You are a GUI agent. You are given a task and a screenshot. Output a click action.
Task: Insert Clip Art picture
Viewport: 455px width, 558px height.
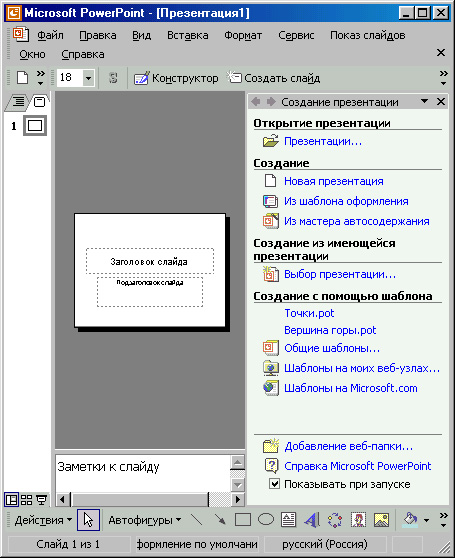point(358,520)
